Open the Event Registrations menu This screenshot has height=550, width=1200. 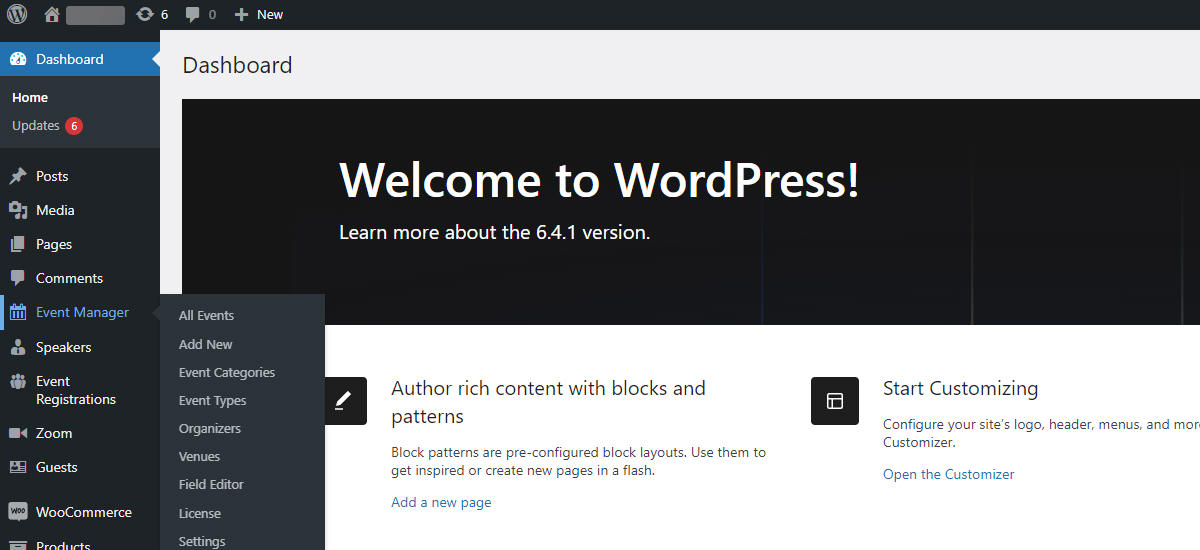80,390
